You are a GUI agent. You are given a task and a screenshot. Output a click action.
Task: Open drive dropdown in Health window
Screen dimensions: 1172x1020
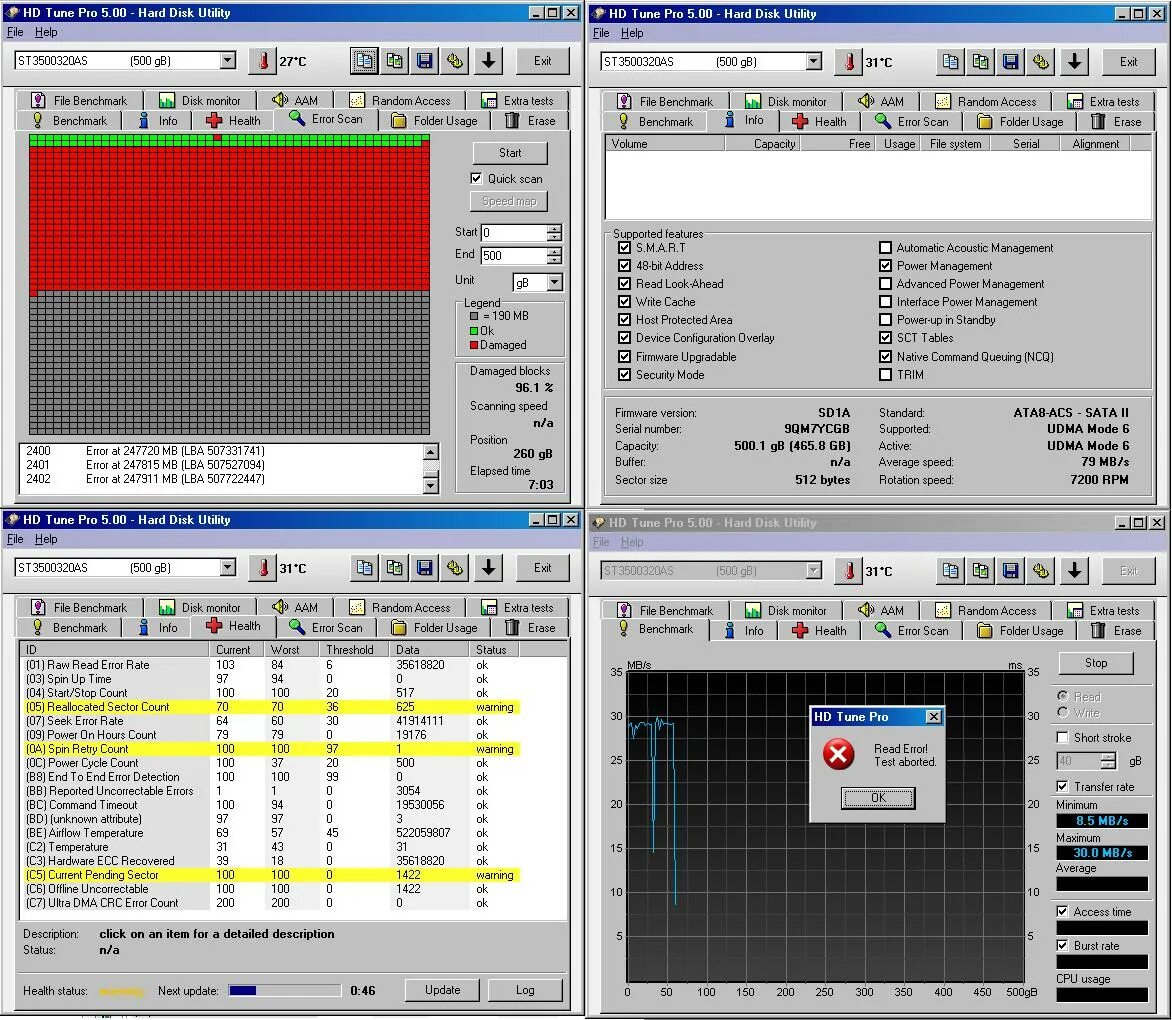227,567
